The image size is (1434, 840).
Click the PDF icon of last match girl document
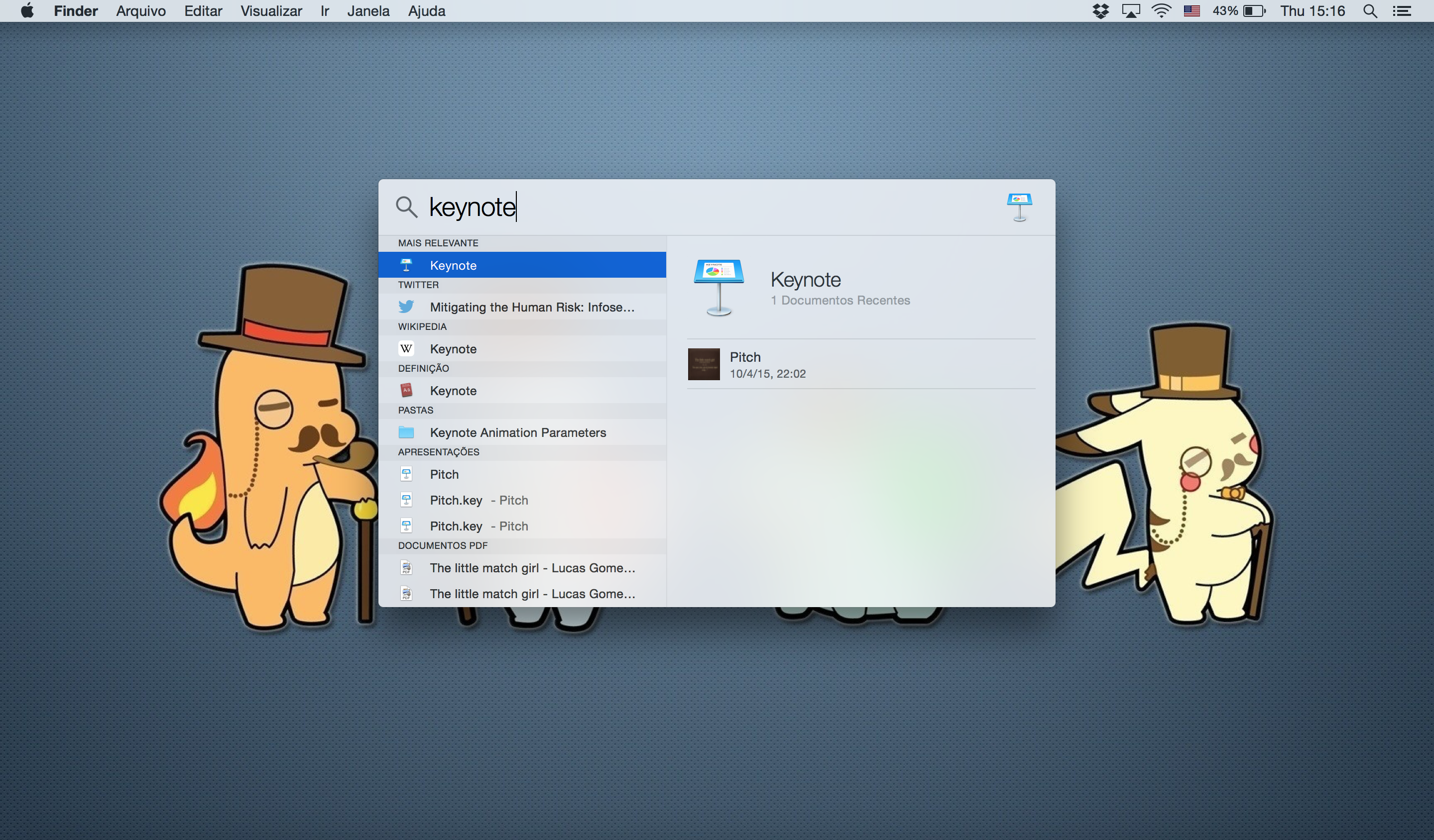pyautogui.click(x=406, y=594)
